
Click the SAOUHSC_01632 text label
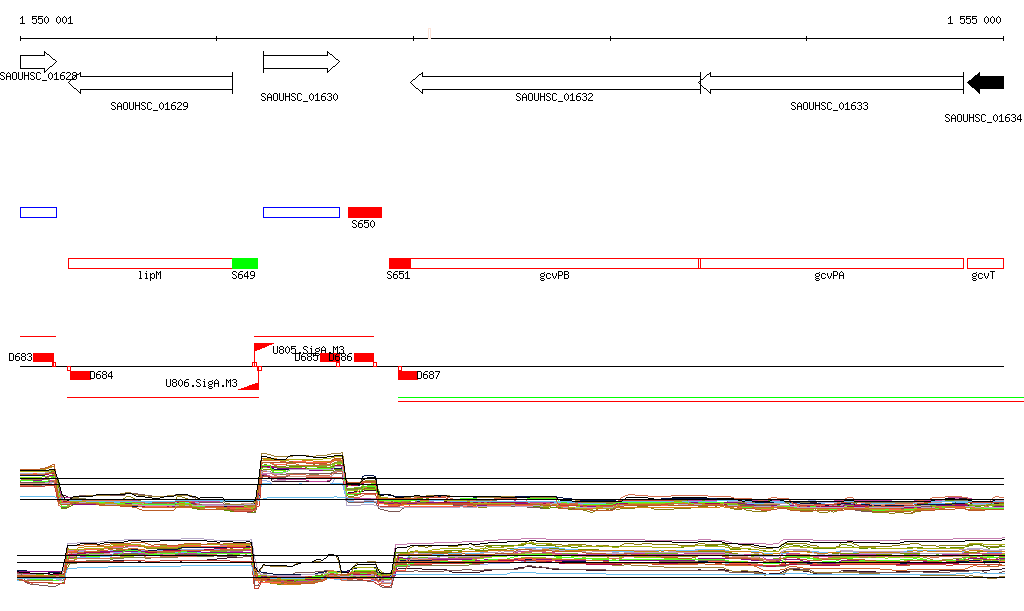pos(554,97)
